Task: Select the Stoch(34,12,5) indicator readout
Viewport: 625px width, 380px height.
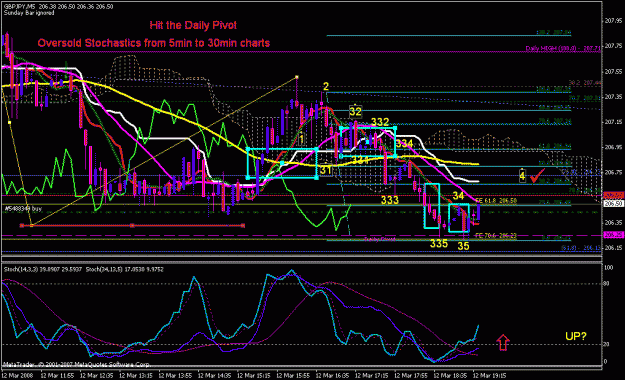Action: pos(124,270)
